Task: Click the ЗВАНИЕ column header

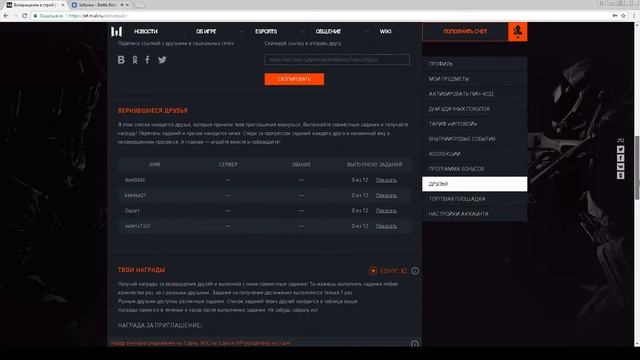Action: [301, 164]
